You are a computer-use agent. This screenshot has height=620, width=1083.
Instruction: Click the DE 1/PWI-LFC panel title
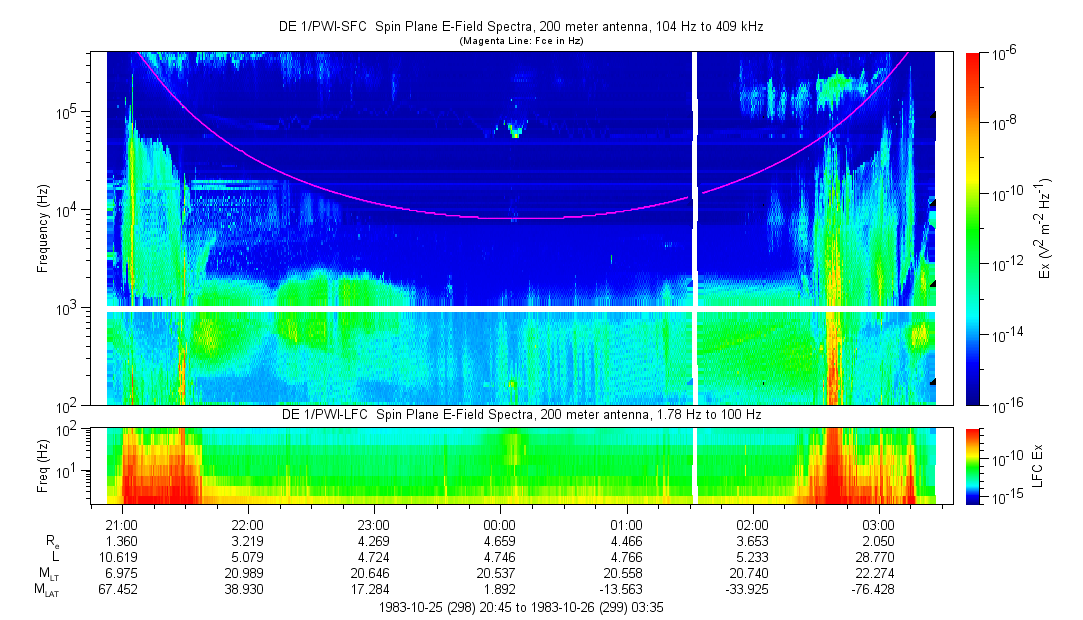click(520, 414)
